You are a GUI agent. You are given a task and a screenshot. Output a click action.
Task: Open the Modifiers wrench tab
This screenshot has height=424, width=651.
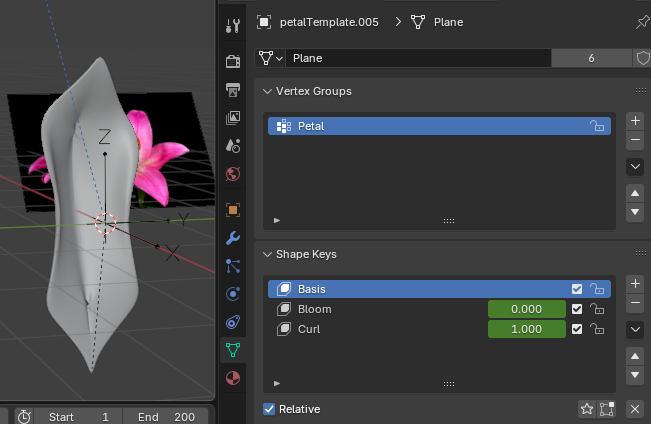click(233, 238)
